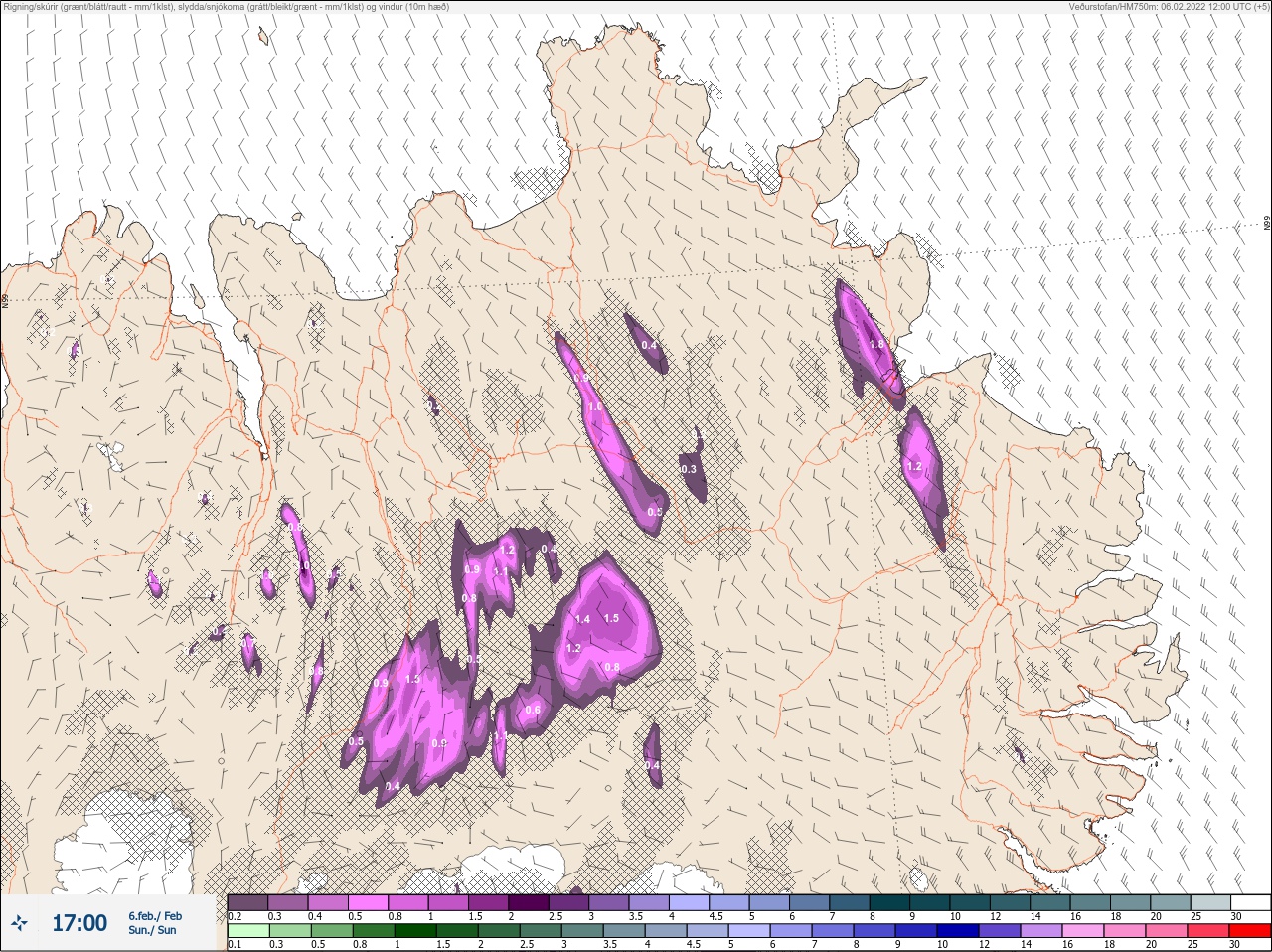Pick the dark green 1 rain legend swatch
The width and height of the screenshot is (1272, 952).
pos(414,931)
